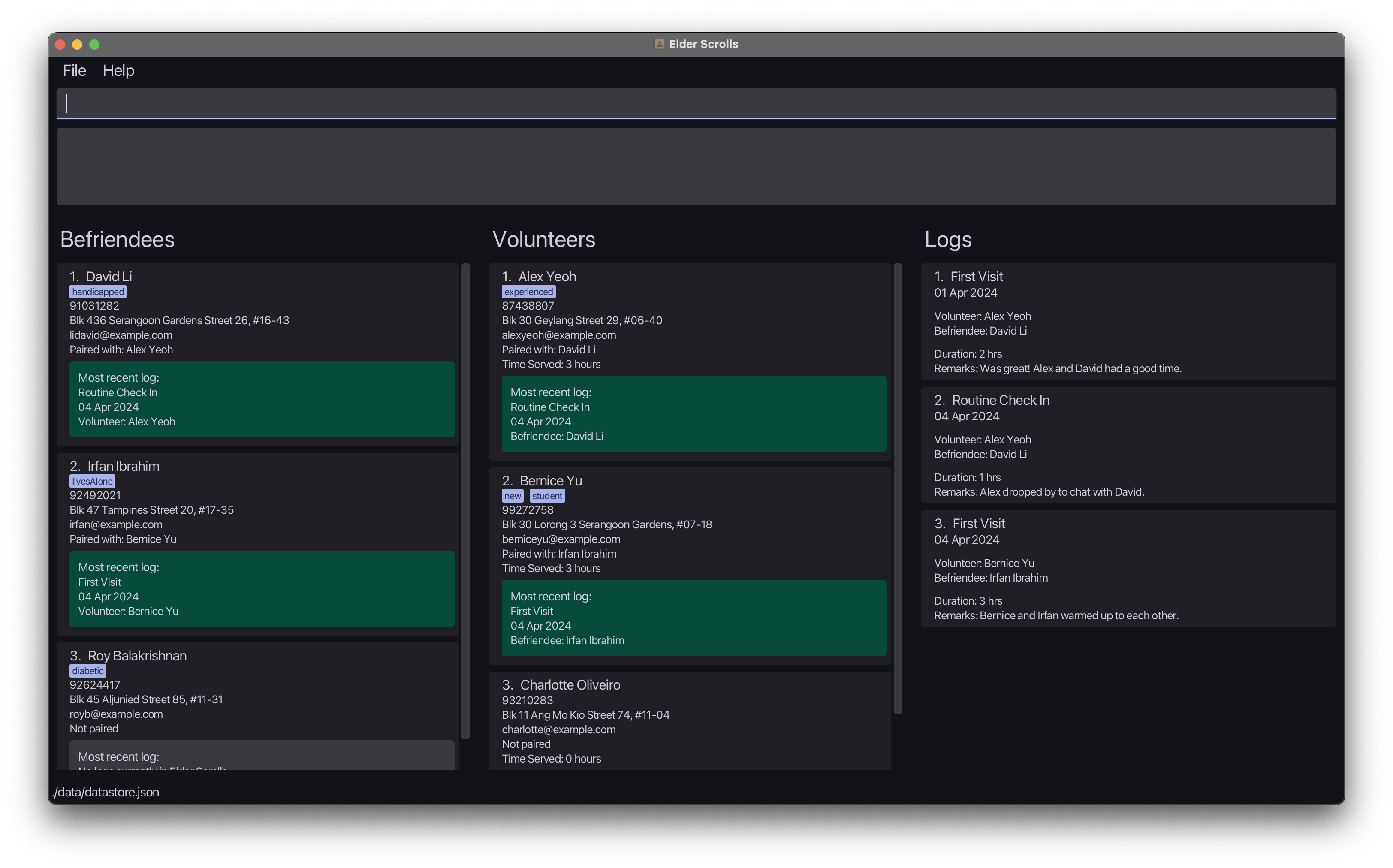Click address Blk 45 Aljunied Street 85
The width and height of the screenshot is (1393, 868).
click(146, 699)
